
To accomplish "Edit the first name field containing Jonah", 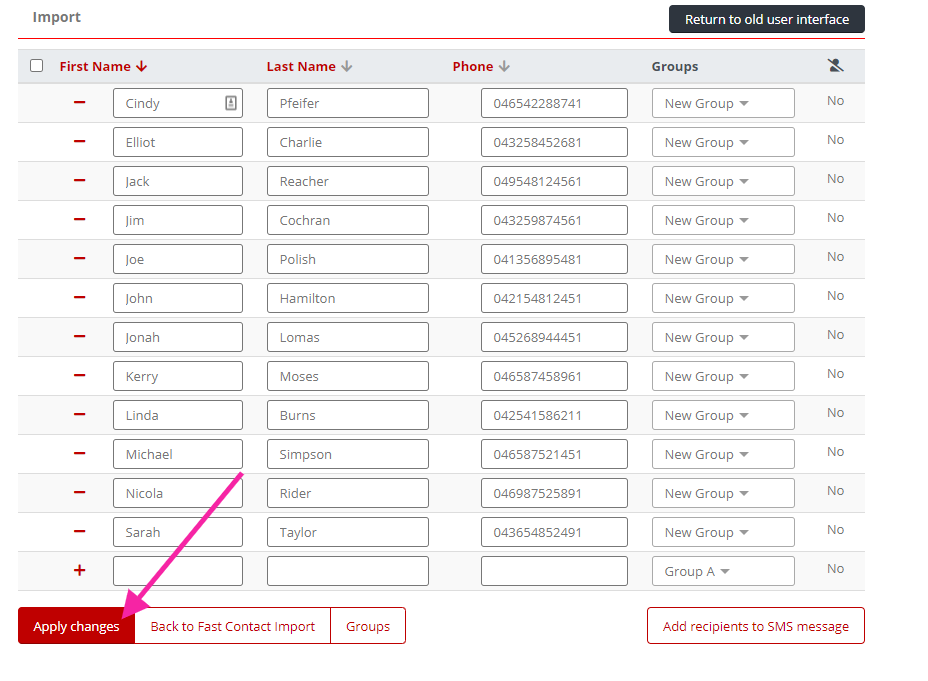I will pyautogui.click(x=178, y=338).
